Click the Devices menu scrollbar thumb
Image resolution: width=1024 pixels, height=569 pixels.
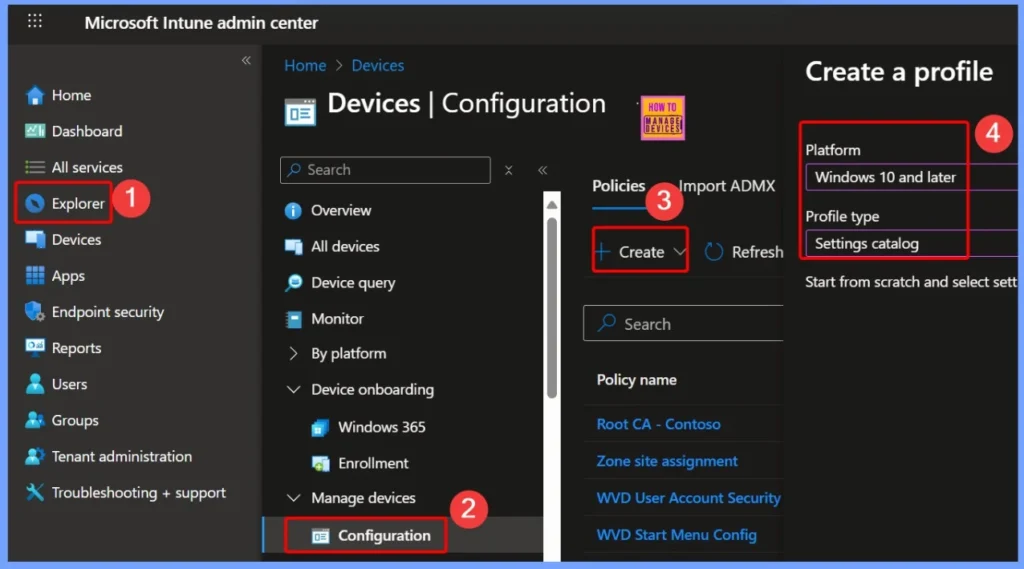552,308
